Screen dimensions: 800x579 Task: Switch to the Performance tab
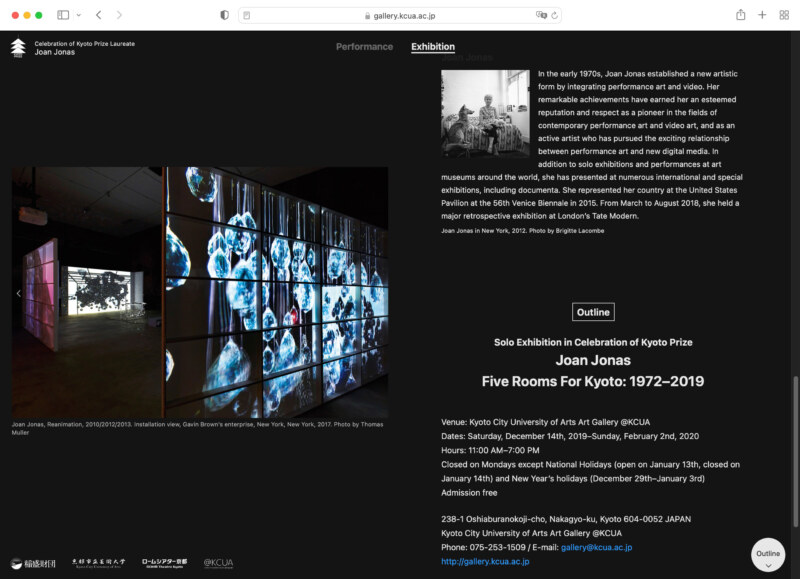point(364,47)
